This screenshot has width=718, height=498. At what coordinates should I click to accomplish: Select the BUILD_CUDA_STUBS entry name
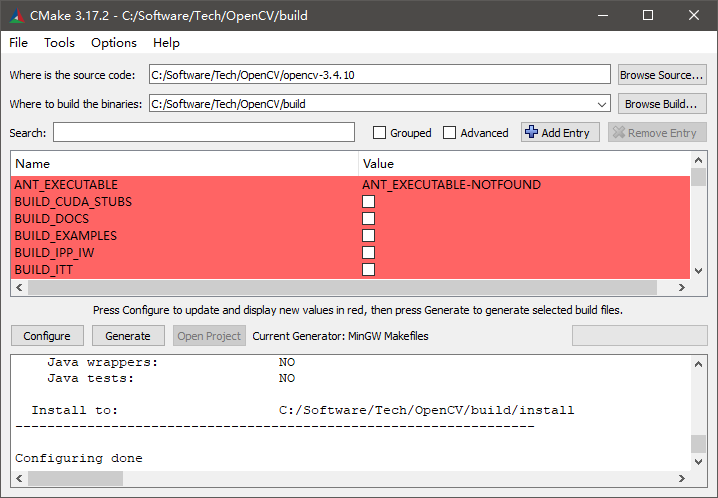[x=73, y=201]
